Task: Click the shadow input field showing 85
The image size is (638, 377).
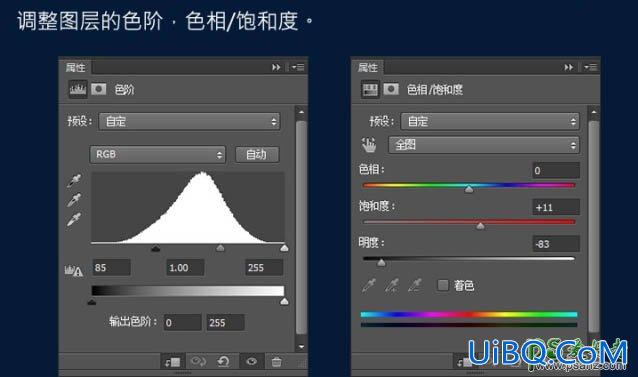Action: (111, 268)
